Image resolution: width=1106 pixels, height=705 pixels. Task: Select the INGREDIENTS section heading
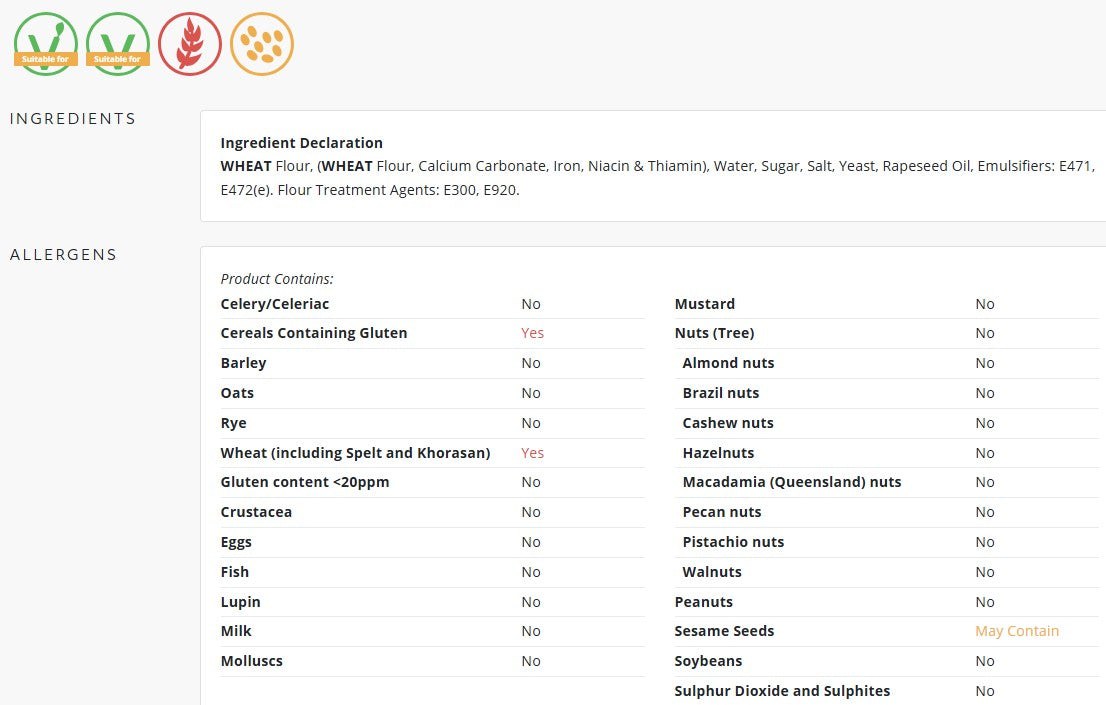click(x=73, y=119)
